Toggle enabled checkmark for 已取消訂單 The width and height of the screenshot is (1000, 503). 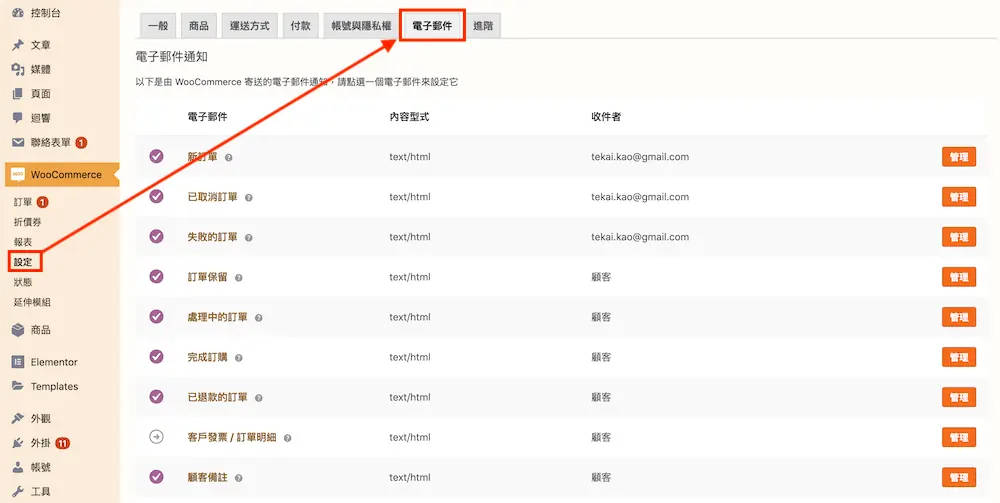156,196
